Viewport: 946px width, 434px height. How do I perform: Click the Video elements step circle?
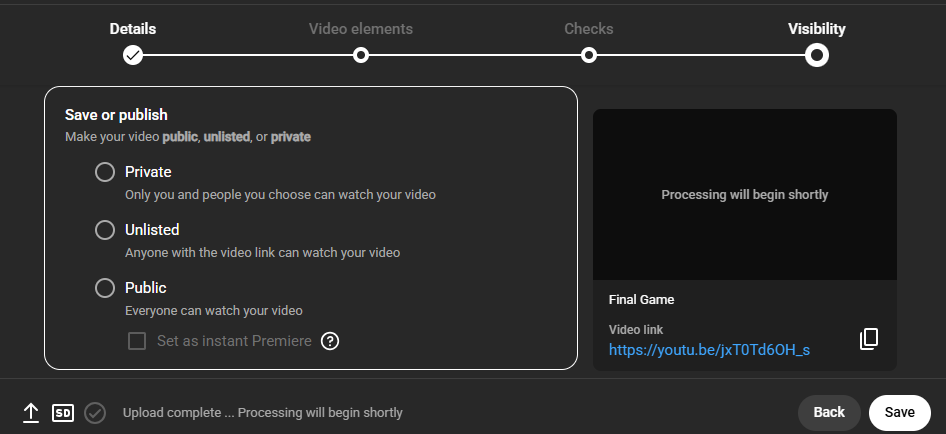tap(361, 55)
